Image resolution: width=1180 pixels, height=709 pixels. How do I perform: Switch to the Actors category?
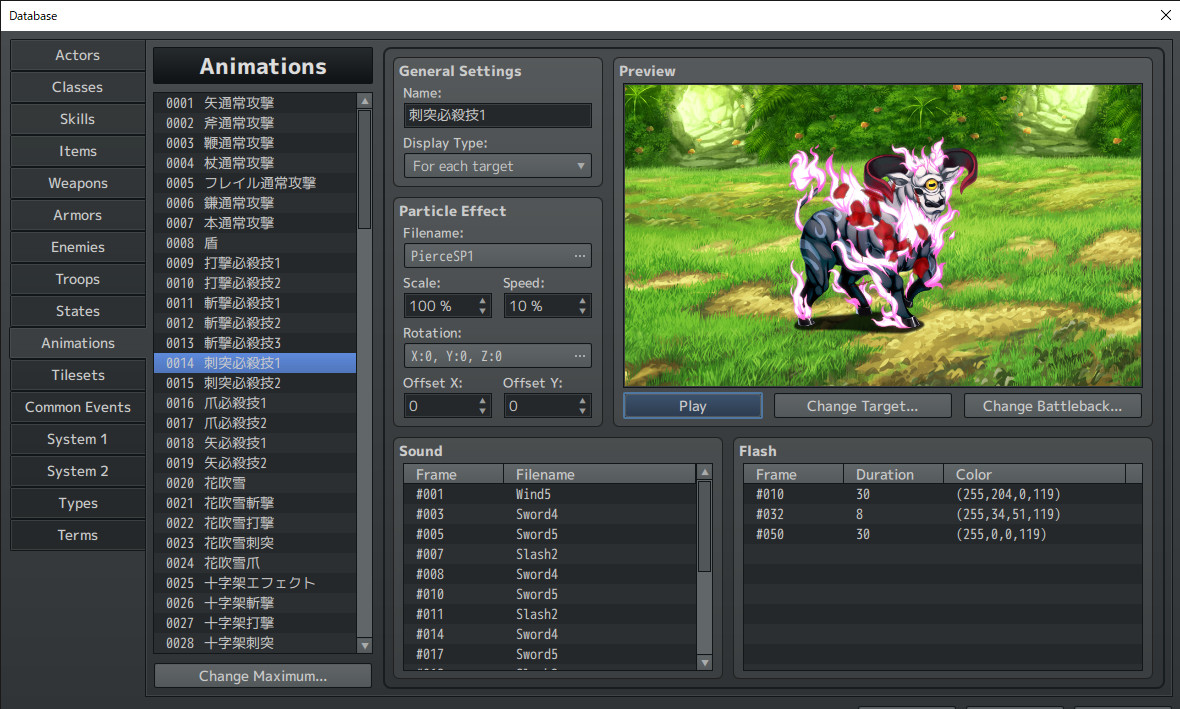click(77, 55)
